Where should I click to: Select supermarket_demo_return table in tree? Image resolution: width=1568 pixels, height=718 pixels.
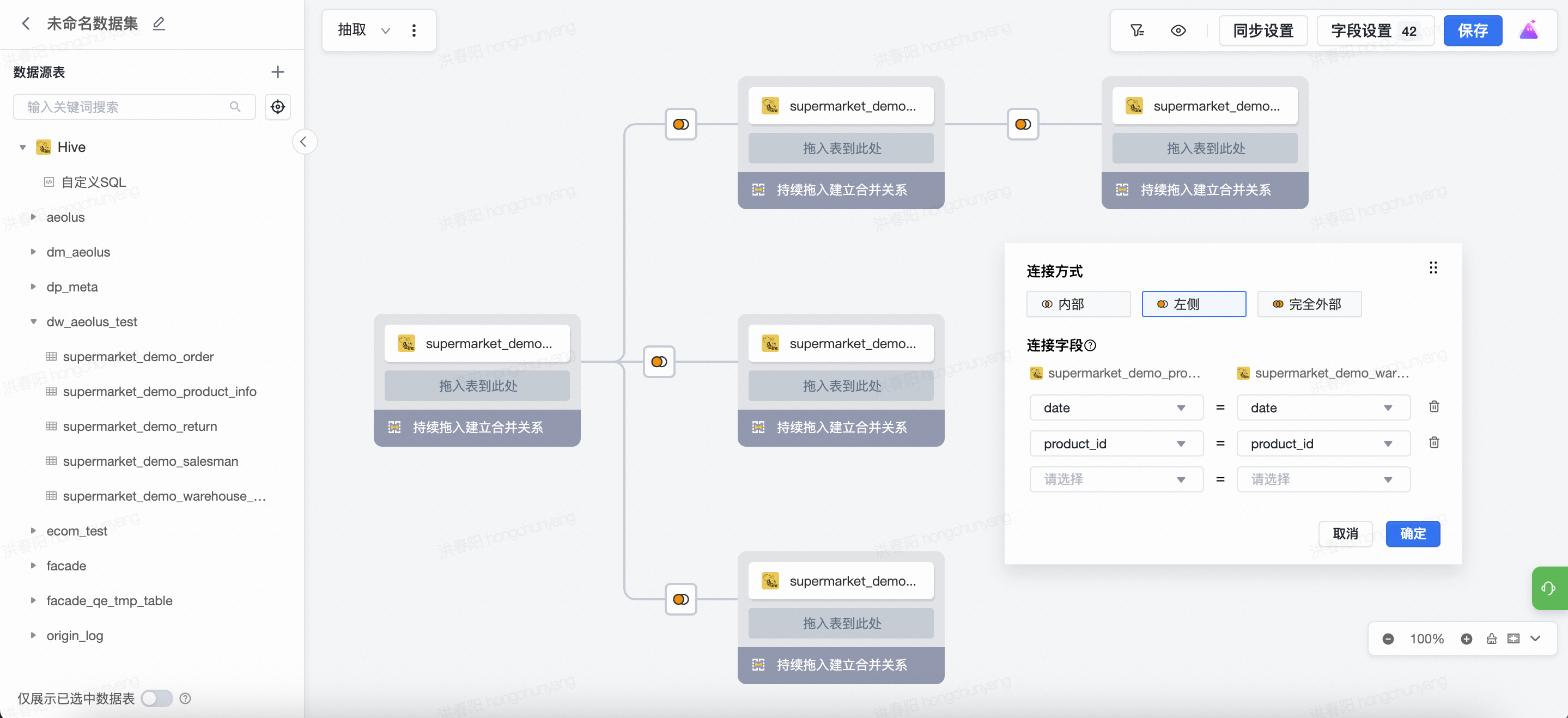click(140, 426)
